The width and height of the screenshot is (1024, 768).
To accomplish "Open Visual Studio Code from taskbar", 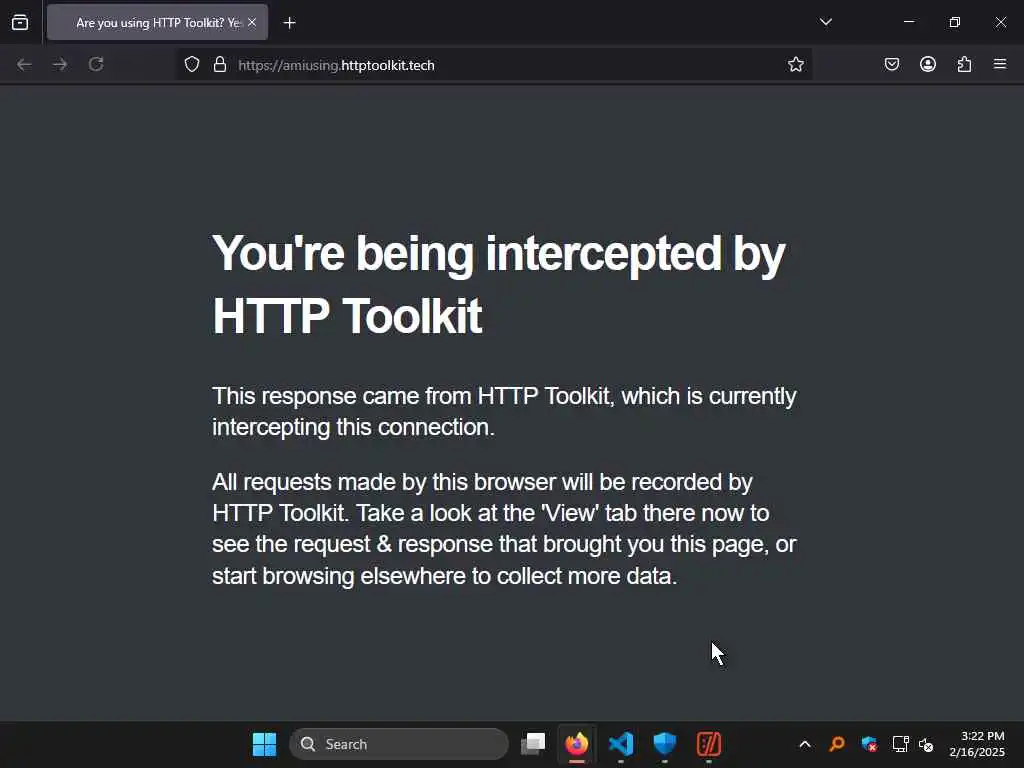I will click(x=620, y=744).
